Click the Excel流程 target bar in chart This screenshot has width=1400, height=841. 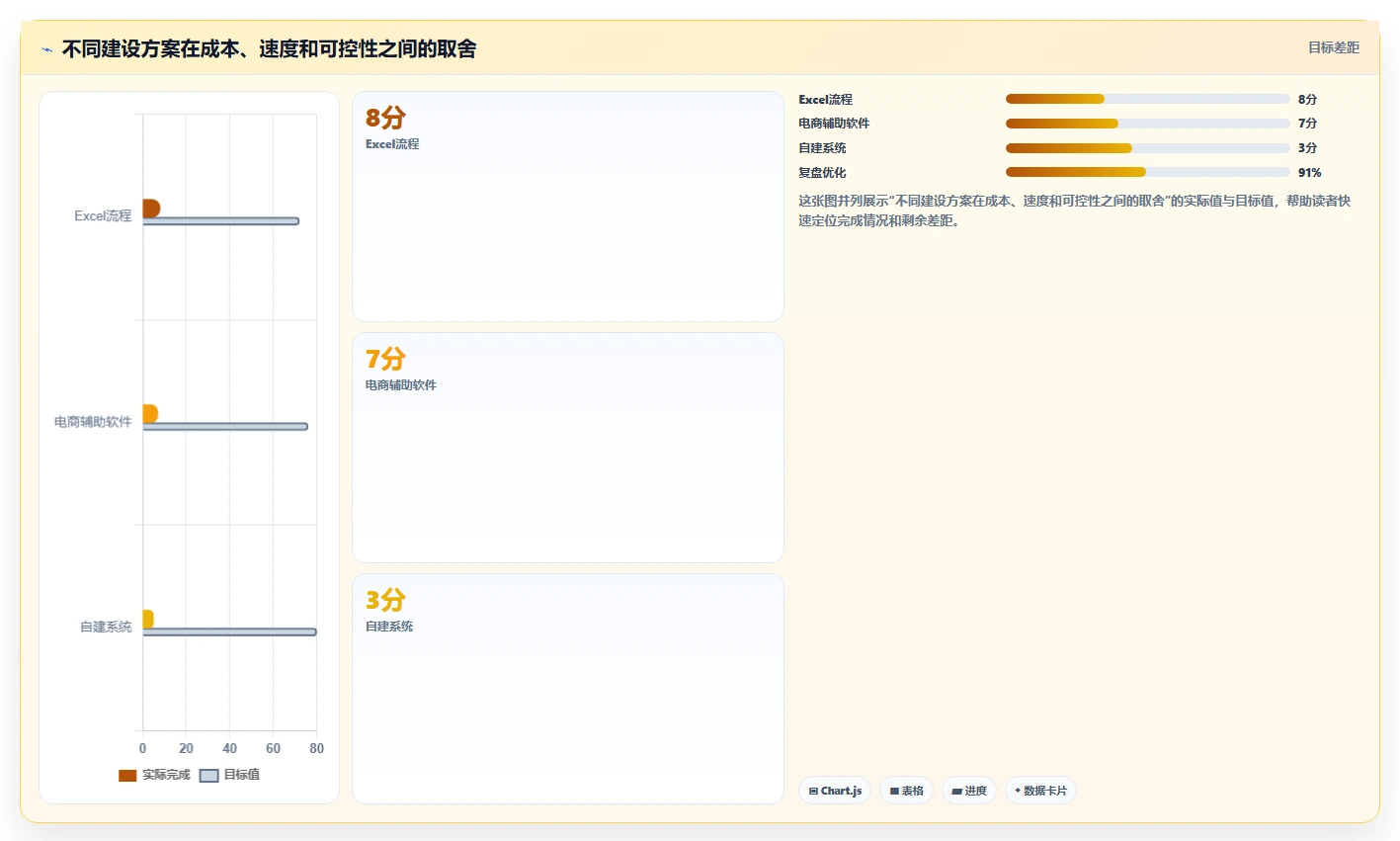[x=220, y=221]
